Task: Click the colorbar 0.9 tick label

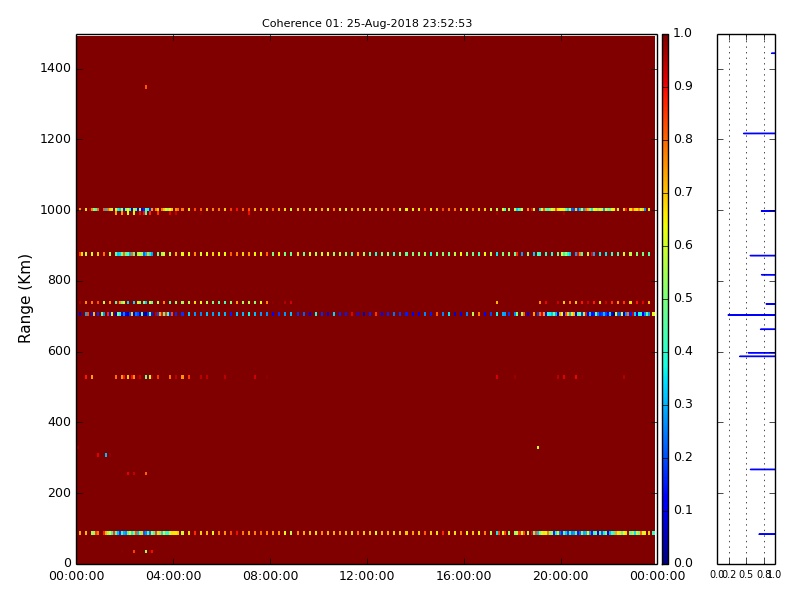Action: point(683,86)
